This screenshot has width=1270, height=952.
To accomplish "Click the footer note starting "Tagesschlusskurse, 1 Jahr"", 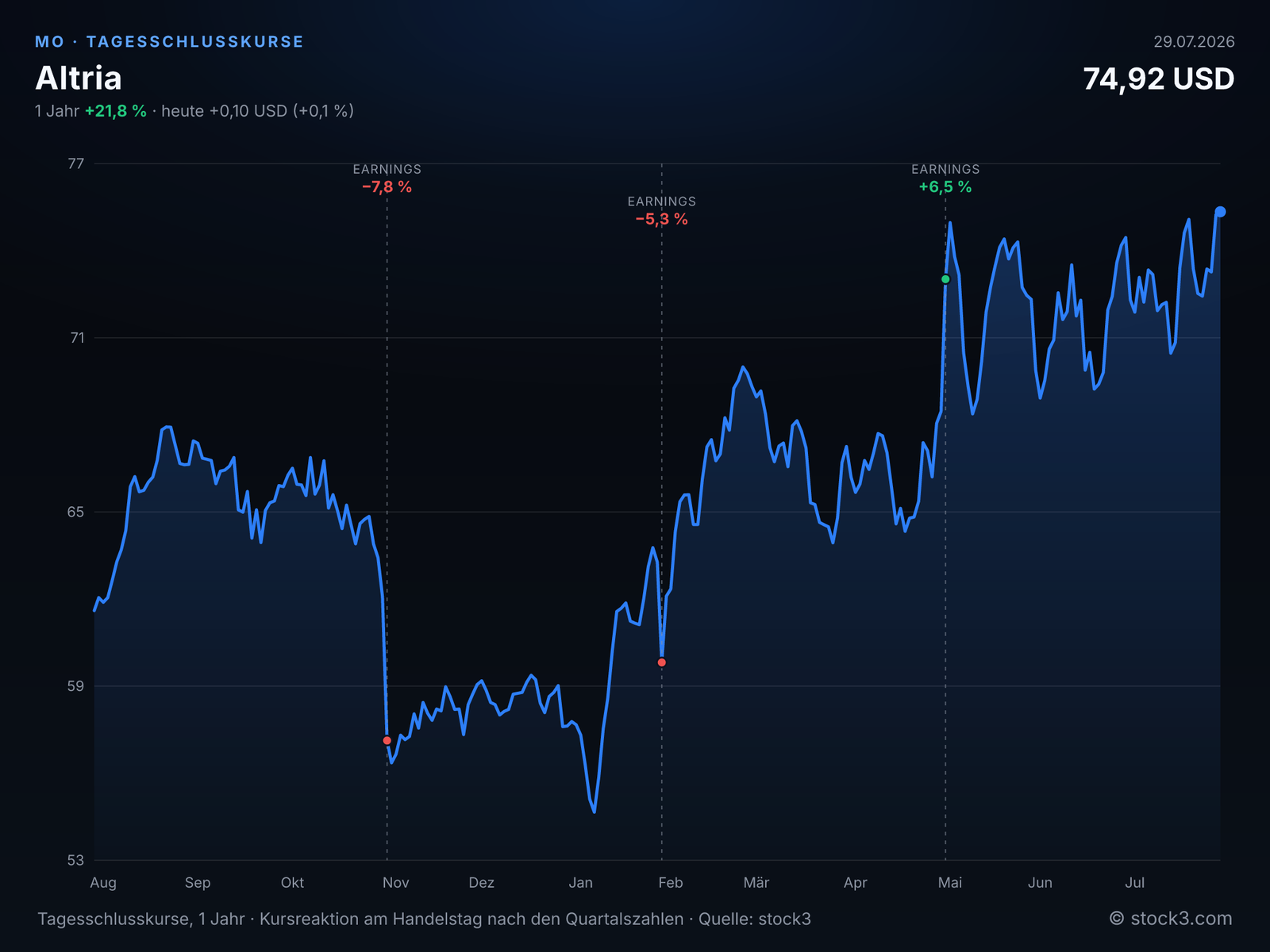I will 424,919.
